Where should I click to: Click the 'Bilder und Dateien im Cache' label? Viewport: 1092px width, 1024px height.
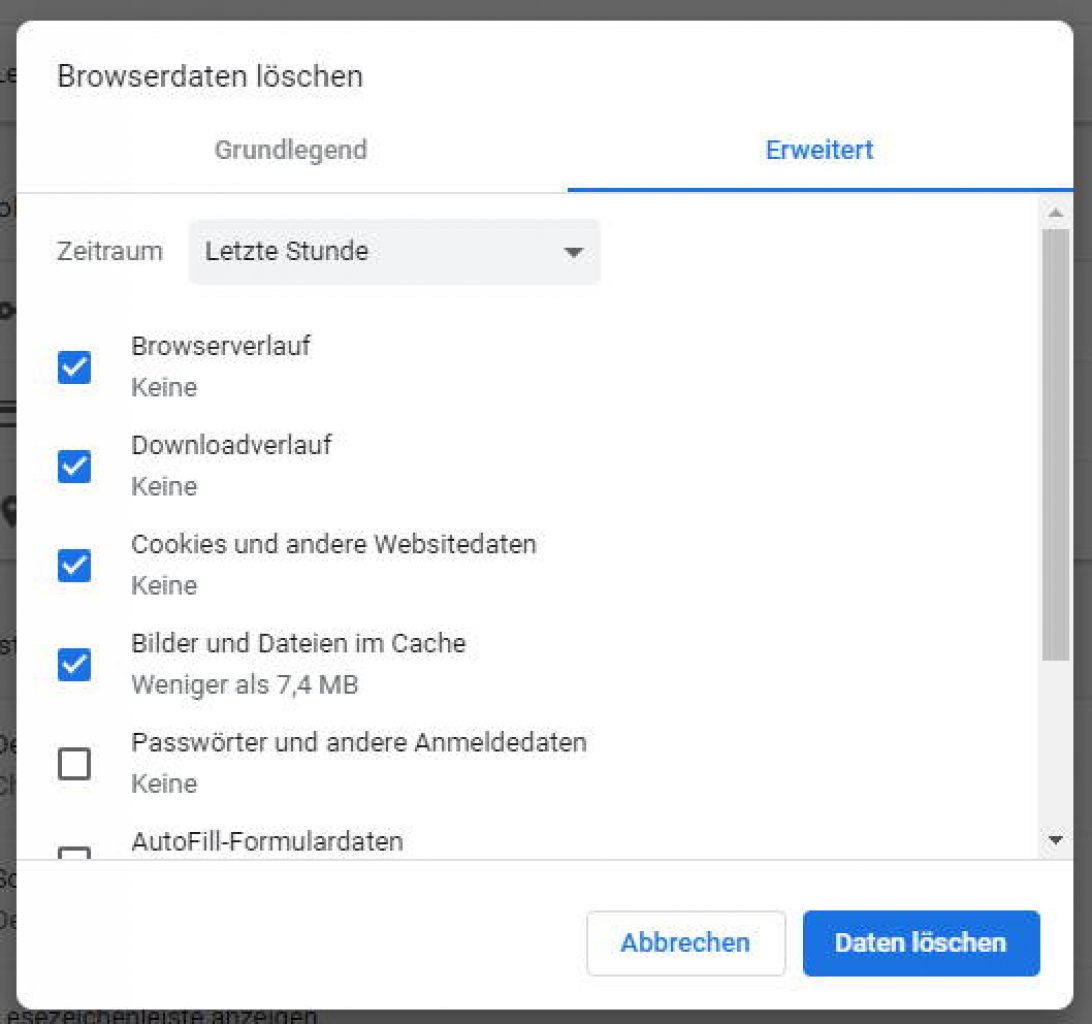(x=298, y=644)
